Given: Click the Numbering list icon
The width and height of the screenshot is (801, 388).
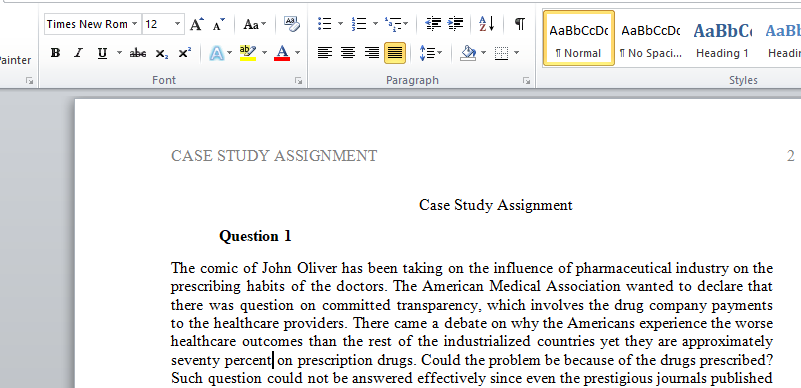Looking at the screenshot, I should point(359,24).
